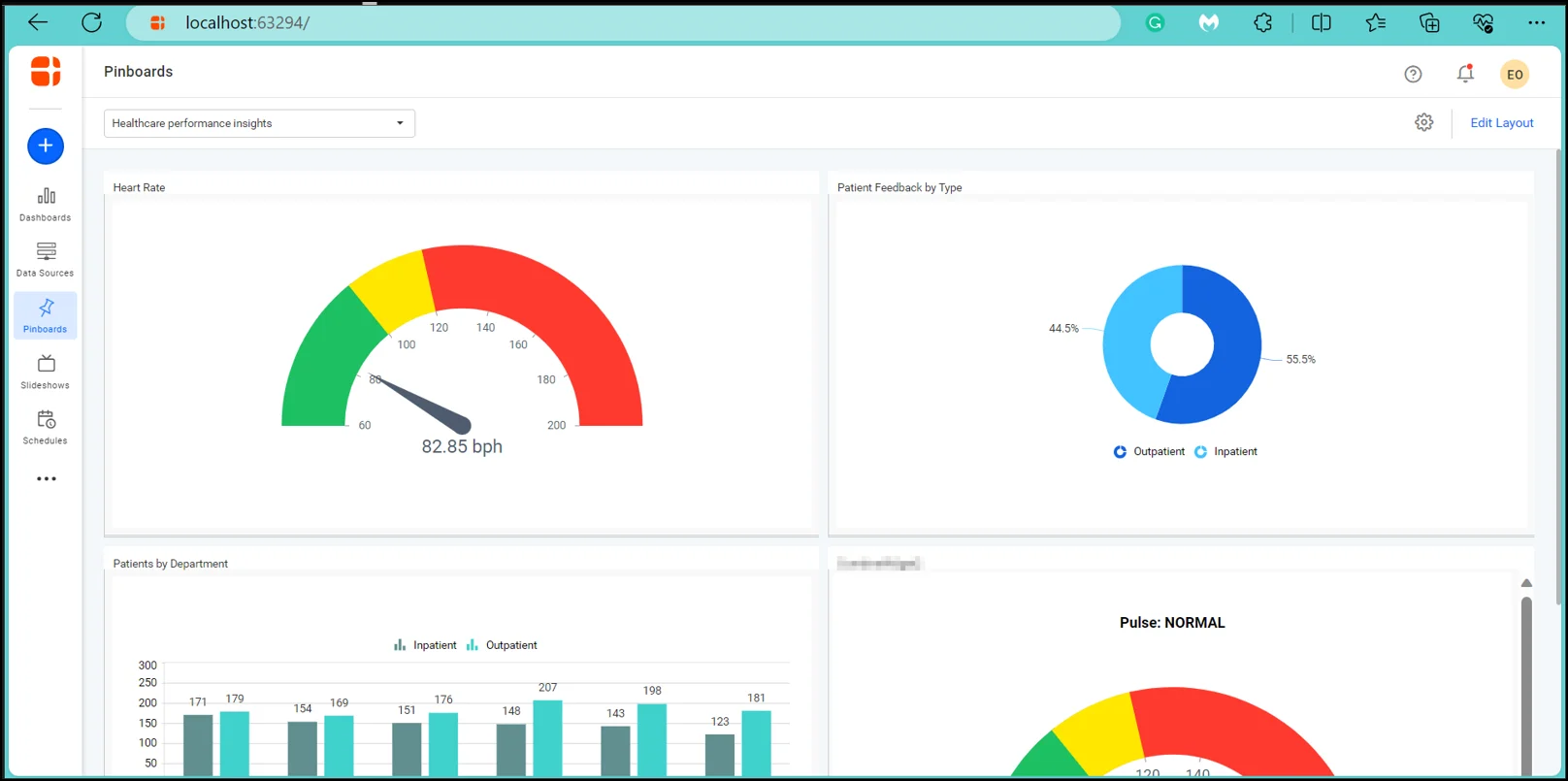Screen dimensions: 1568x781
Task: Click the blue plus create button
Action: pos(46,146)
